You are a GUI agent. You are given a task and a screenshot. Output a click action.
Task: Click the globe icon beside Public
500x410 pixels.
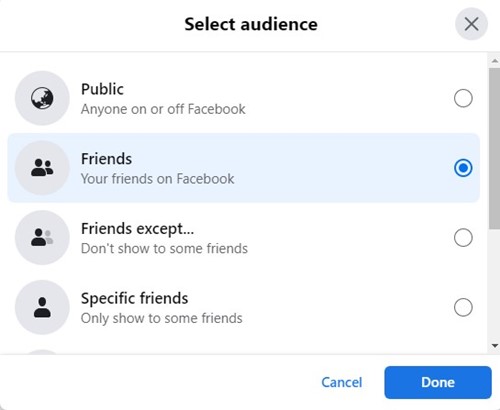click(x=42, y=98)
